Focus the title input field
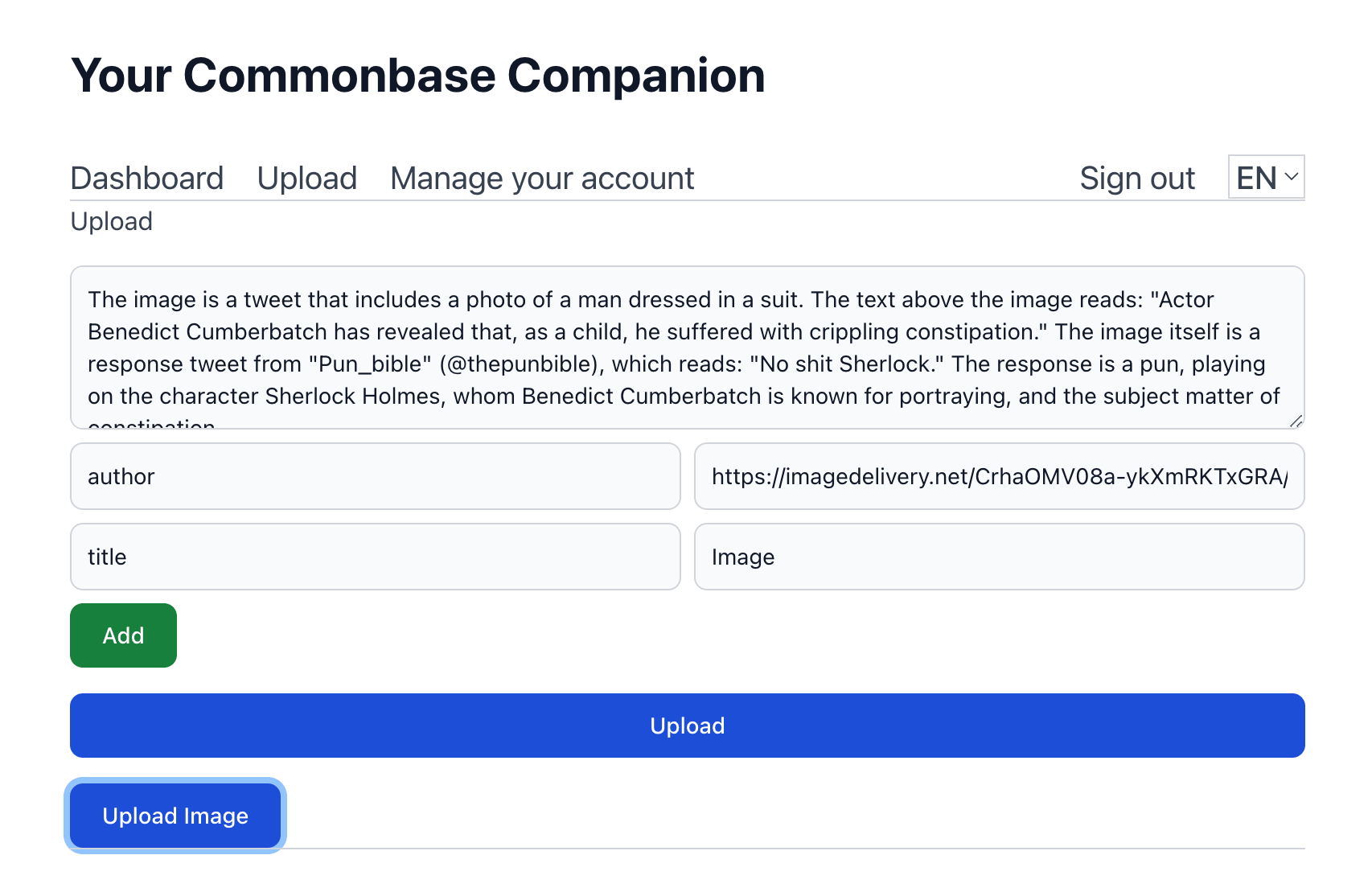Screen dimensions: 1372x888 click(x=375, y=557)
